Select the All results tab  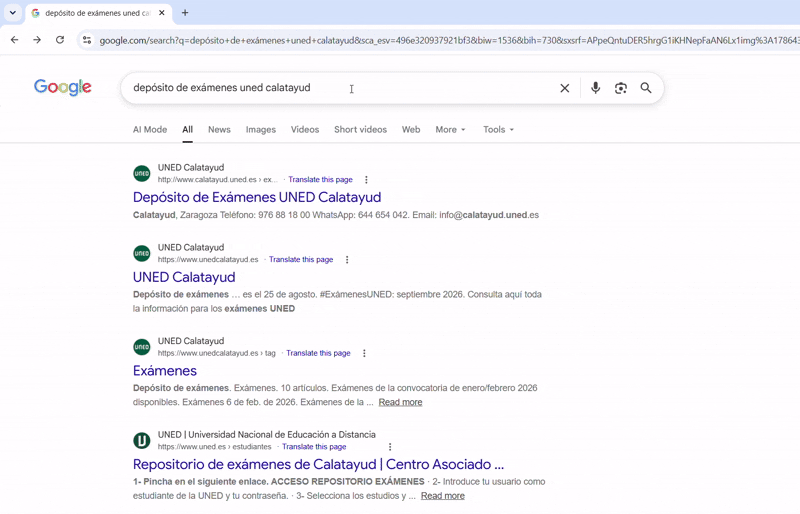188,130
